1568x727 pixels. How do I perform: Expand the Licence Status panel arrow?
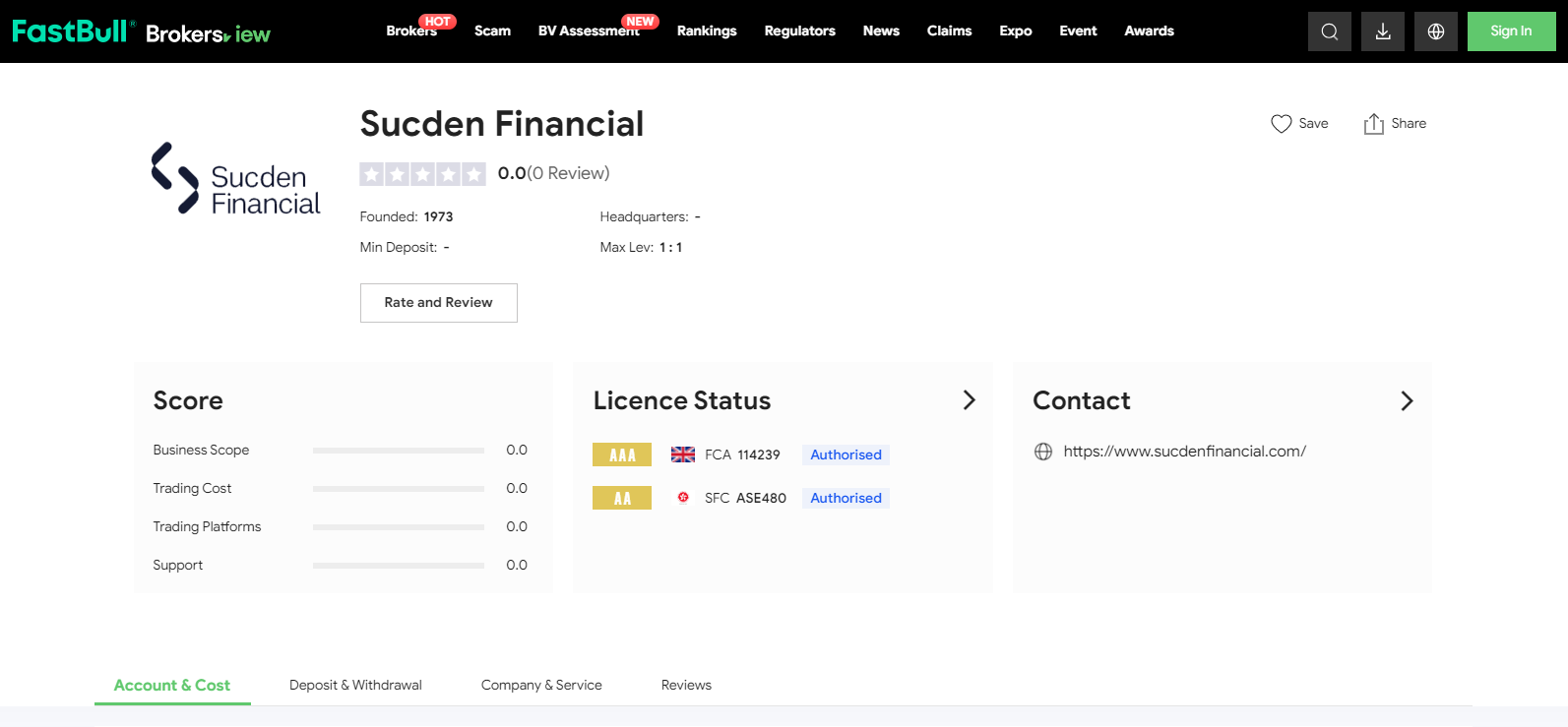tap(969, 400)
